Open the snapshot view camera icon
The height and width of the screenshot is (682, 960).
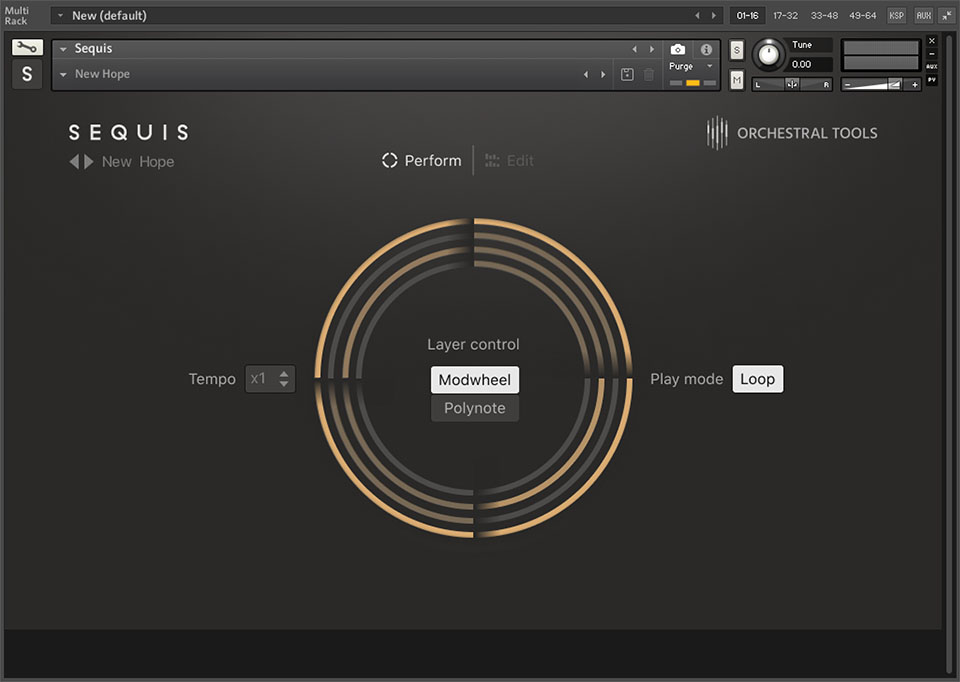pos(678,49)
